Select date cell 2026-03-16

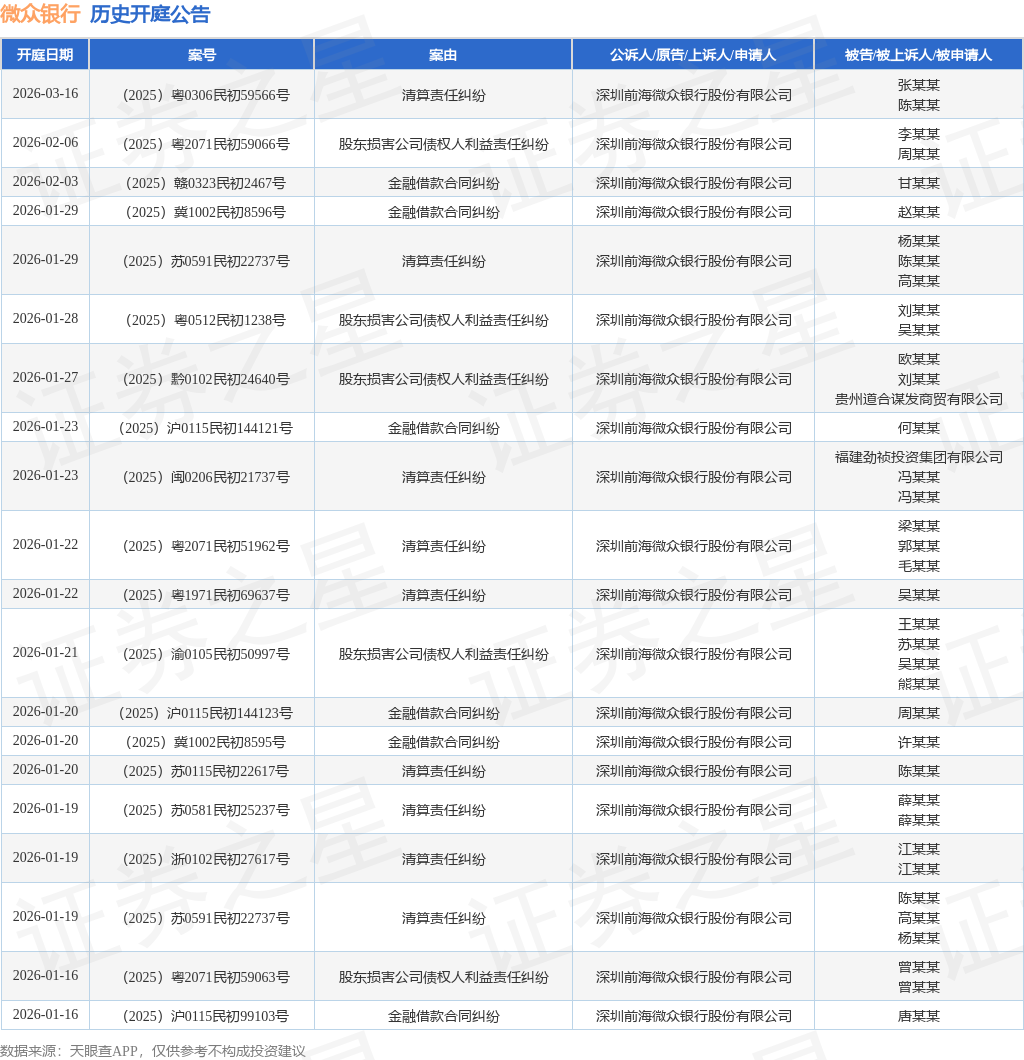click(x=45, y=94)
